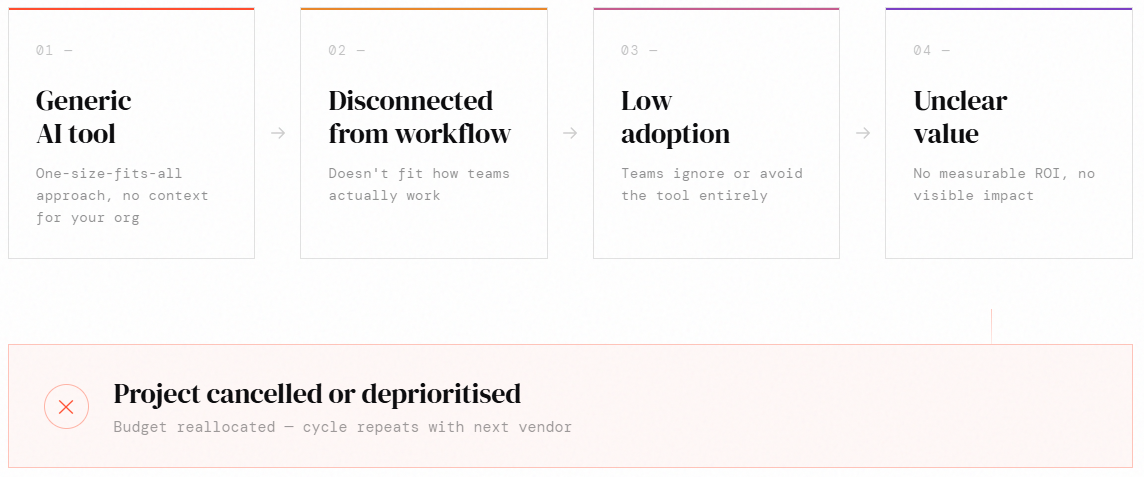Click "No measurable ROI, no visible impact" text
Viewport: 1144px width, 477px height.
1003,184
